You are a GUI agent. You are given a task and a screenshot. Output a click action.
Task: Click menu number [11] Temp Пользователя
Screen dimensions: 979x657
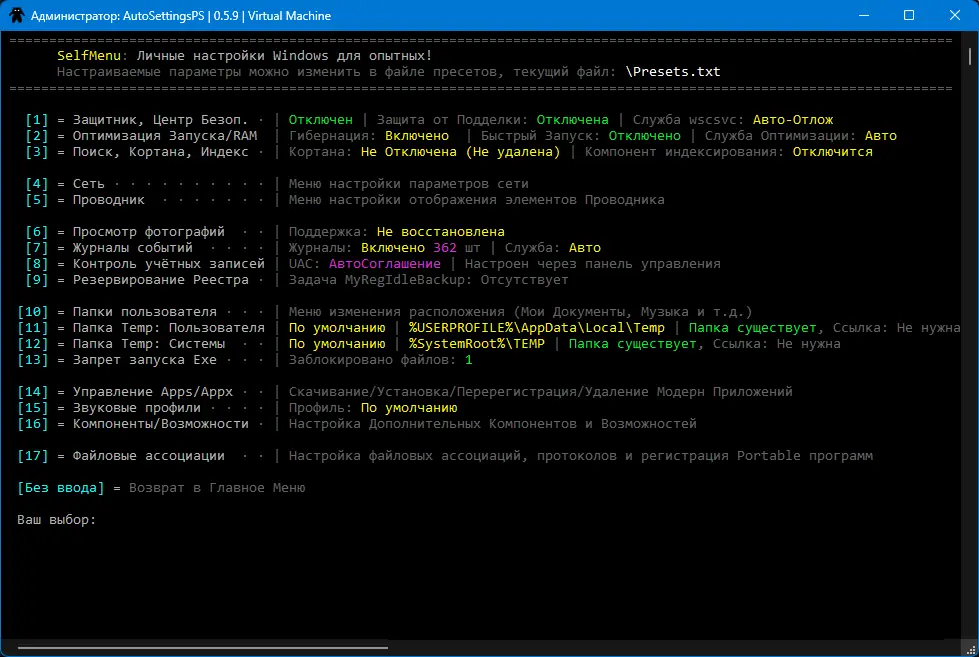click(x=32, y=328)
